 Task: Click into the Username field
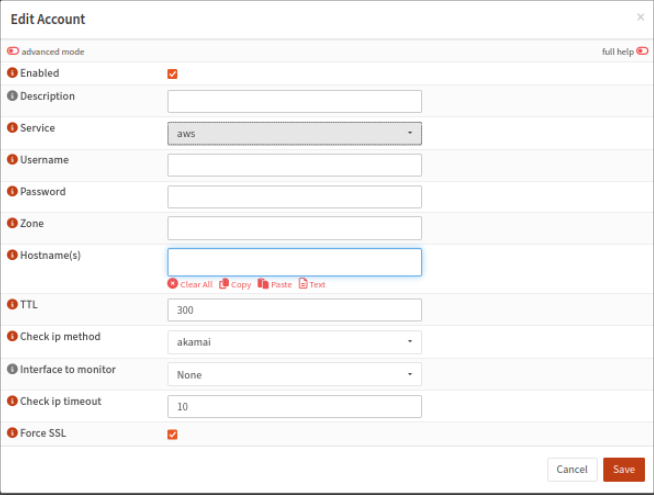[294, 165]
